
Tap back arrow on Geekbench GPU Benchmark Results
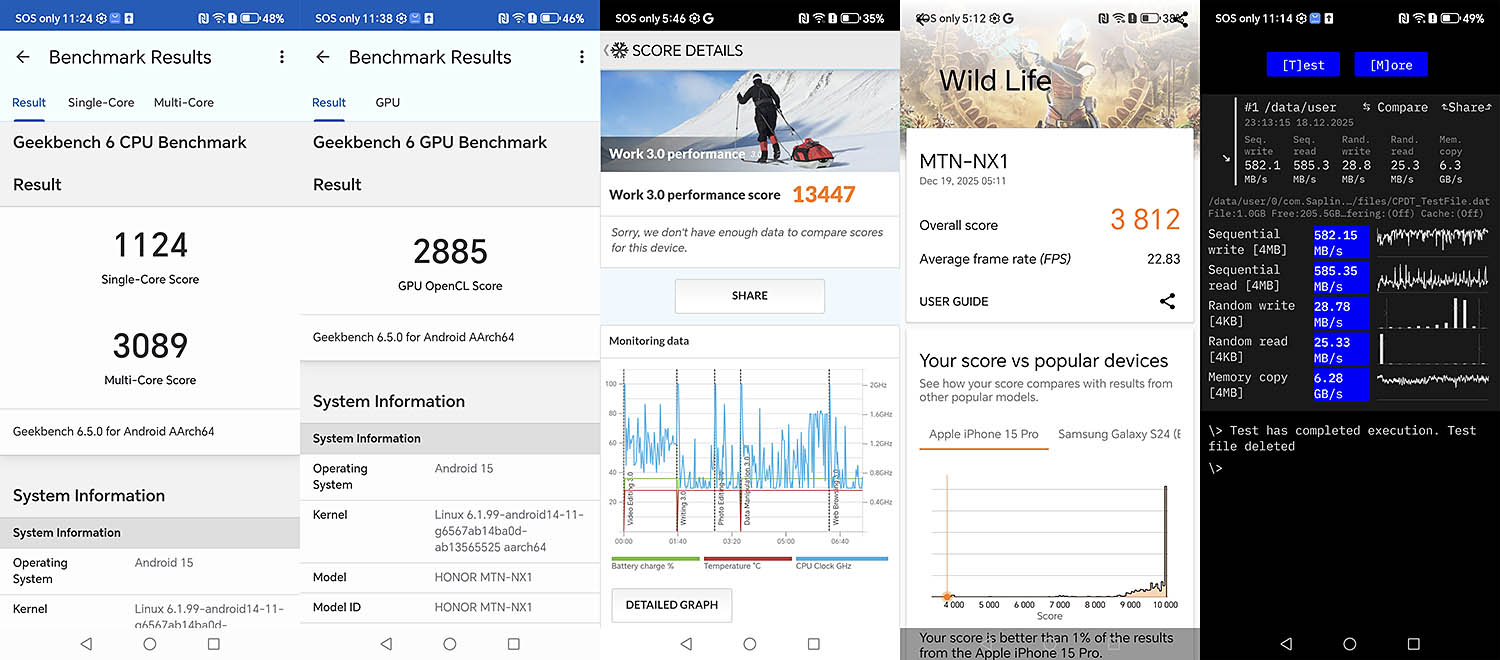pyautogui.click(x=323, y=58)
